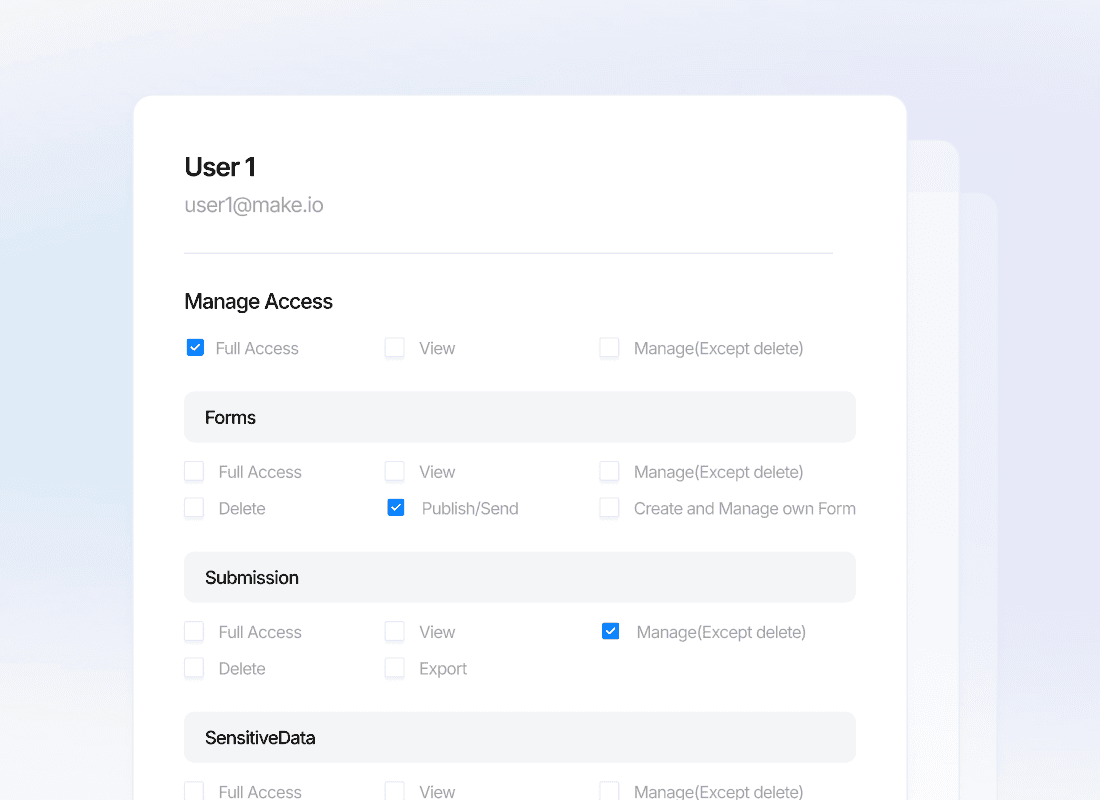
Task: Collapse the Submission section header
Action: (519, 577)
